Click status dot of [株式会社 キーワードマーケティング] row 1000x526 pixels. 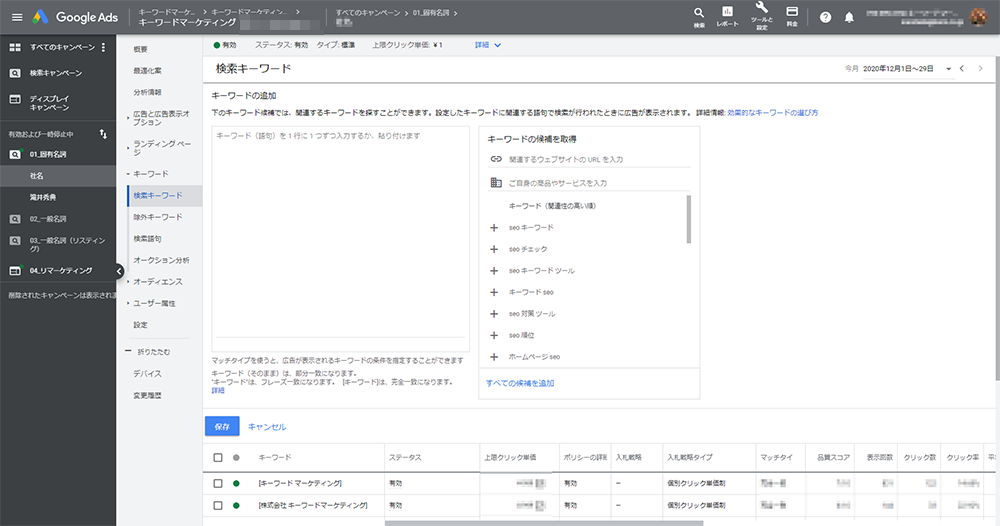[x=236, y=505]
